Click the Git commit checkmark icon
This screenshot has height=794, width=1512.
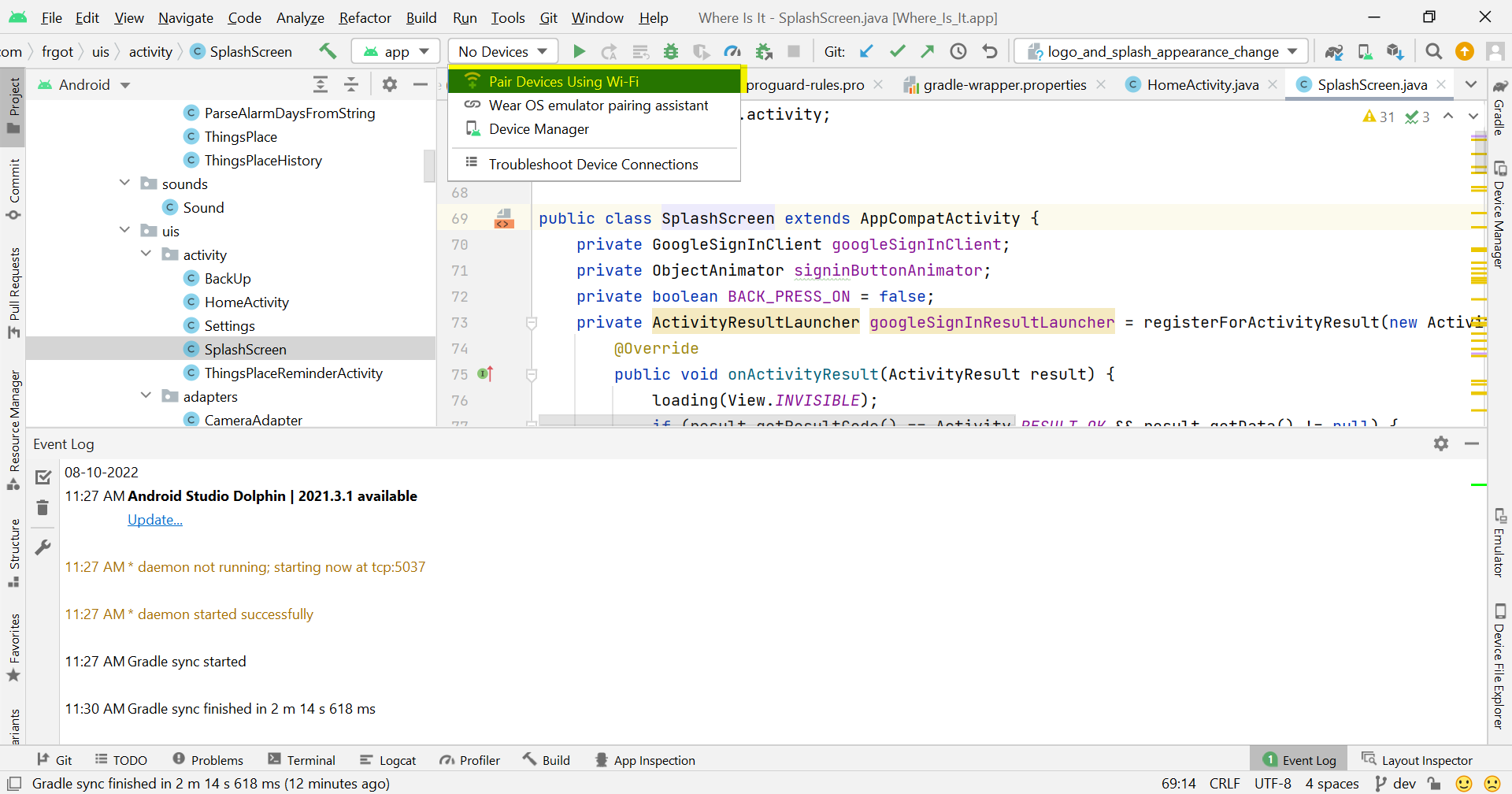pos(897,52)
